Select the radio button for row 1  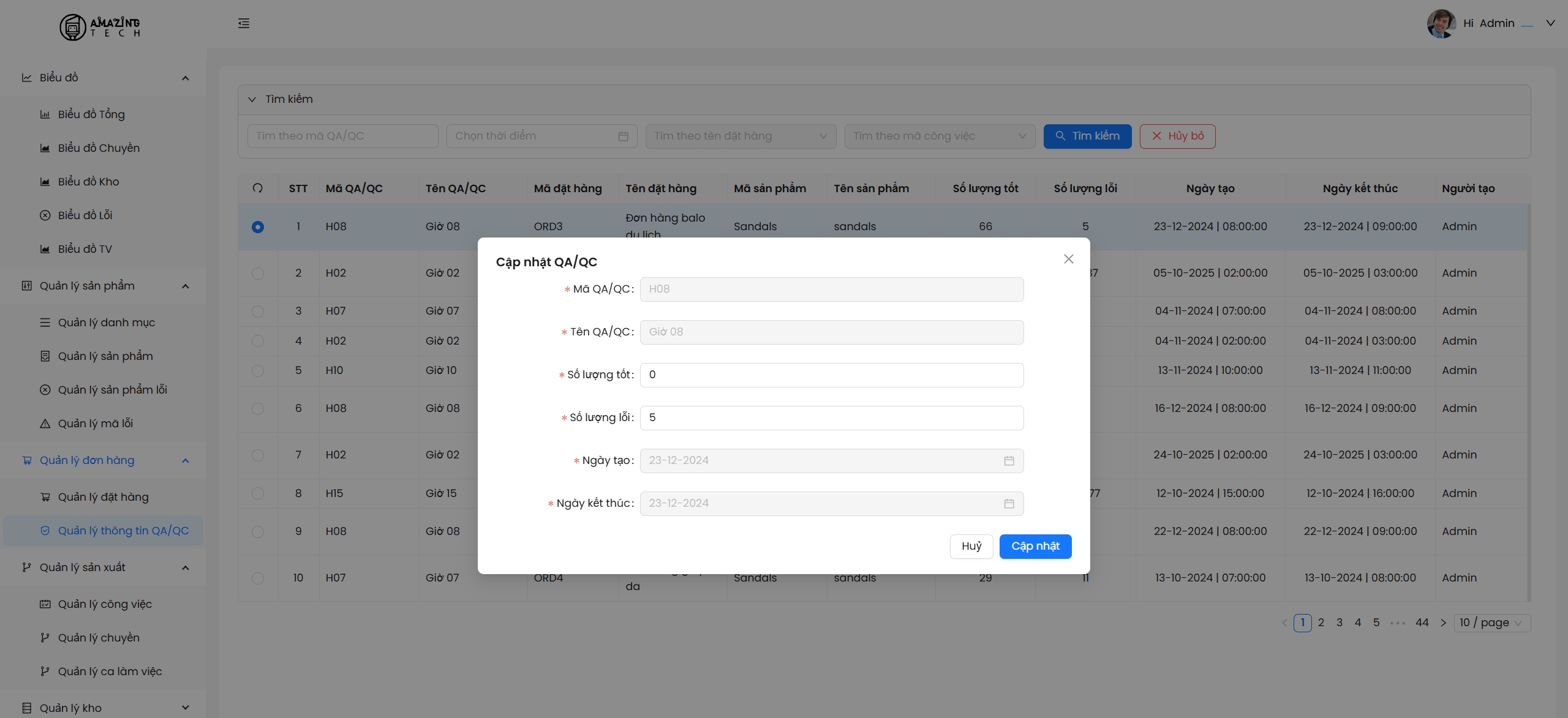tap(258, 227)
